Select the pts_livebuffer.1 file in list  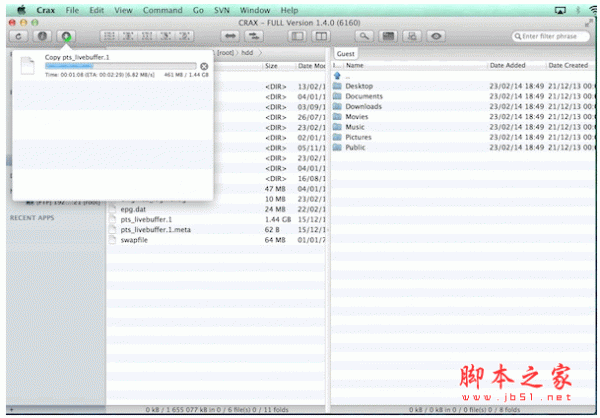point(146,220)
